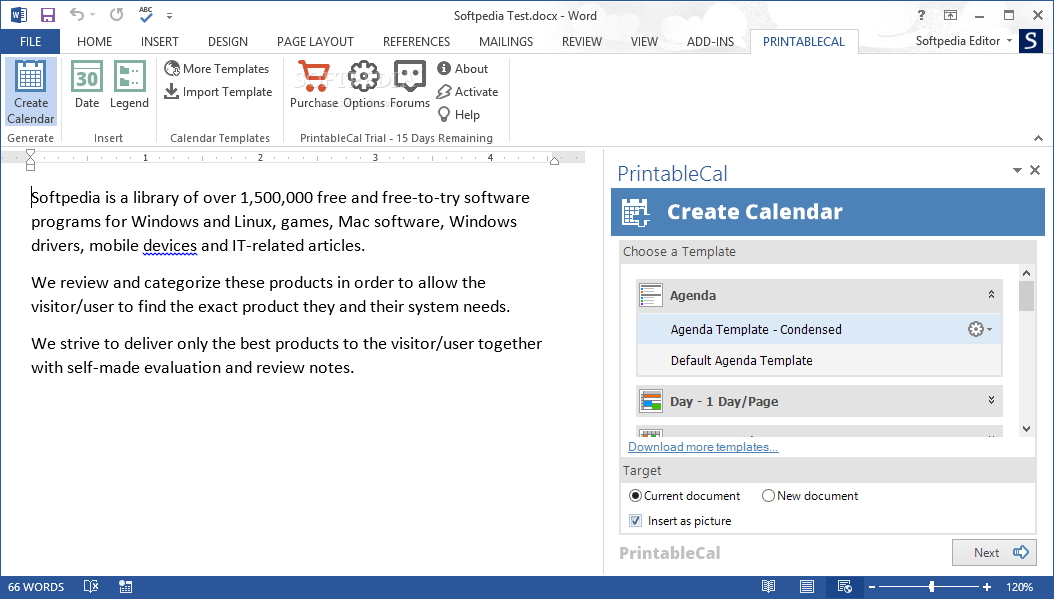Open the FILE tab
Viewport: 1054px width, 599px height.
[x=30, y=42]
